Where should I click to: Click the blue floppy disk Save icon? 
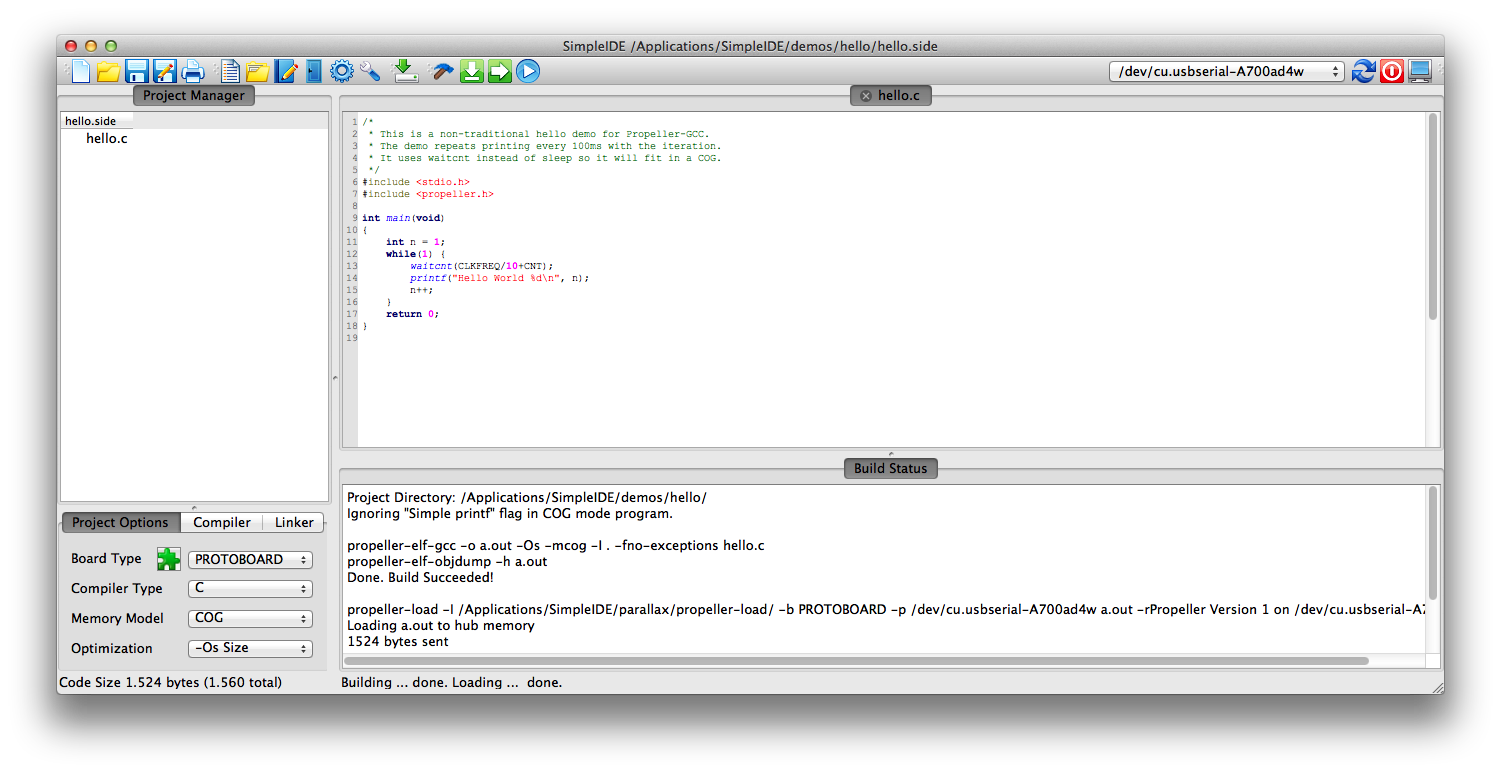[137, 71]
